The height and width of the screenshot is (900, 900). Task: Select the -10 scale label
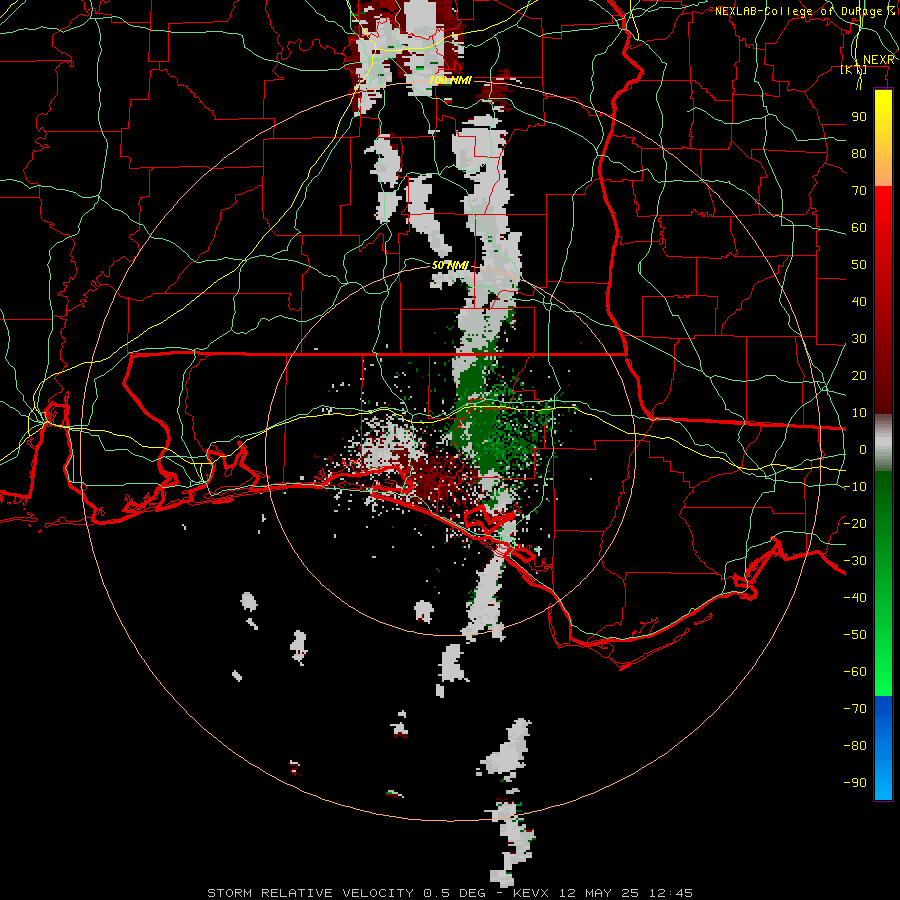click(855, 487)
